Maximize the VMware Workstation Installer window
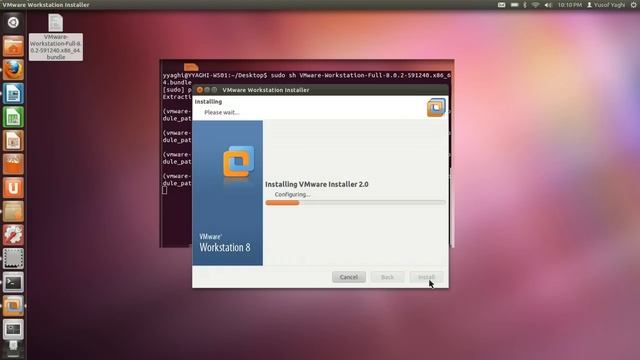The image size is (640, 360). [x=214, y=90]
